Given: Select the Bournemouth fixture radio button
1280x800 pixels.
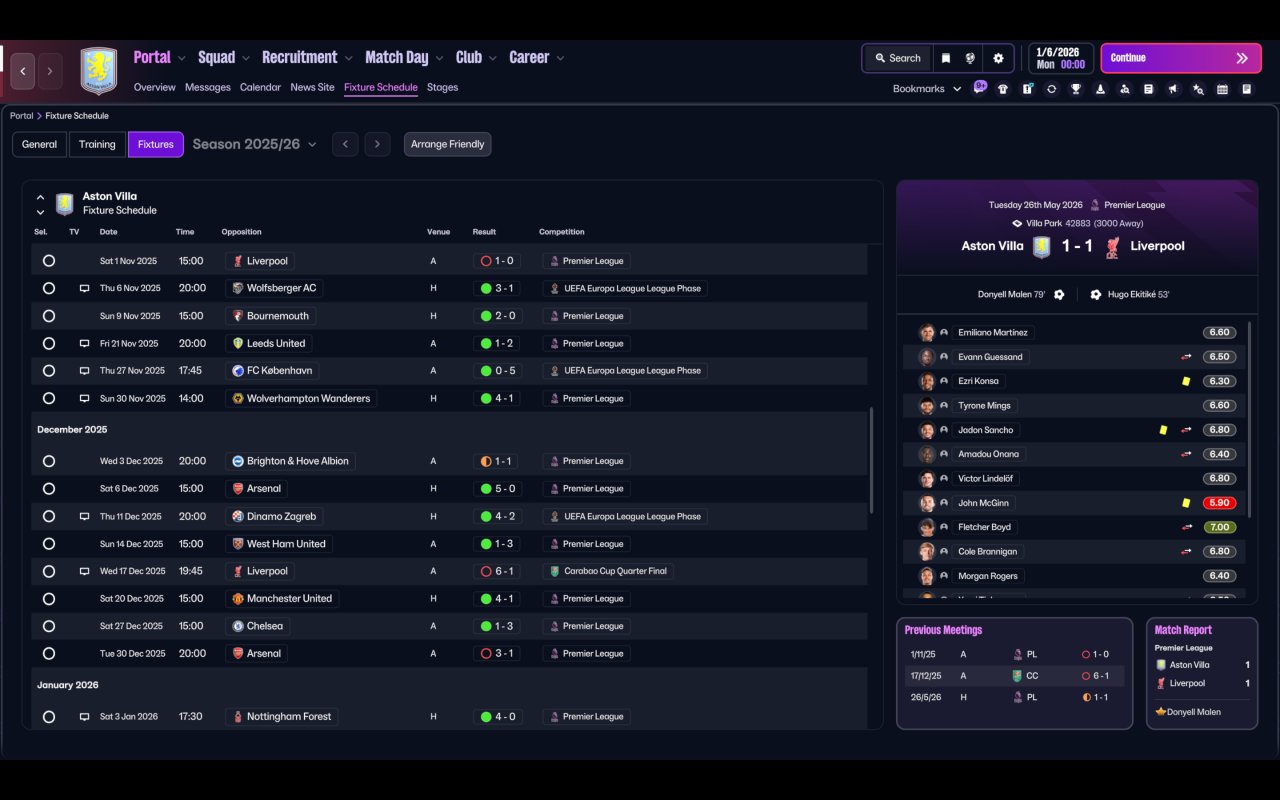Looking at the screenshot, I should tap(49, 316).
